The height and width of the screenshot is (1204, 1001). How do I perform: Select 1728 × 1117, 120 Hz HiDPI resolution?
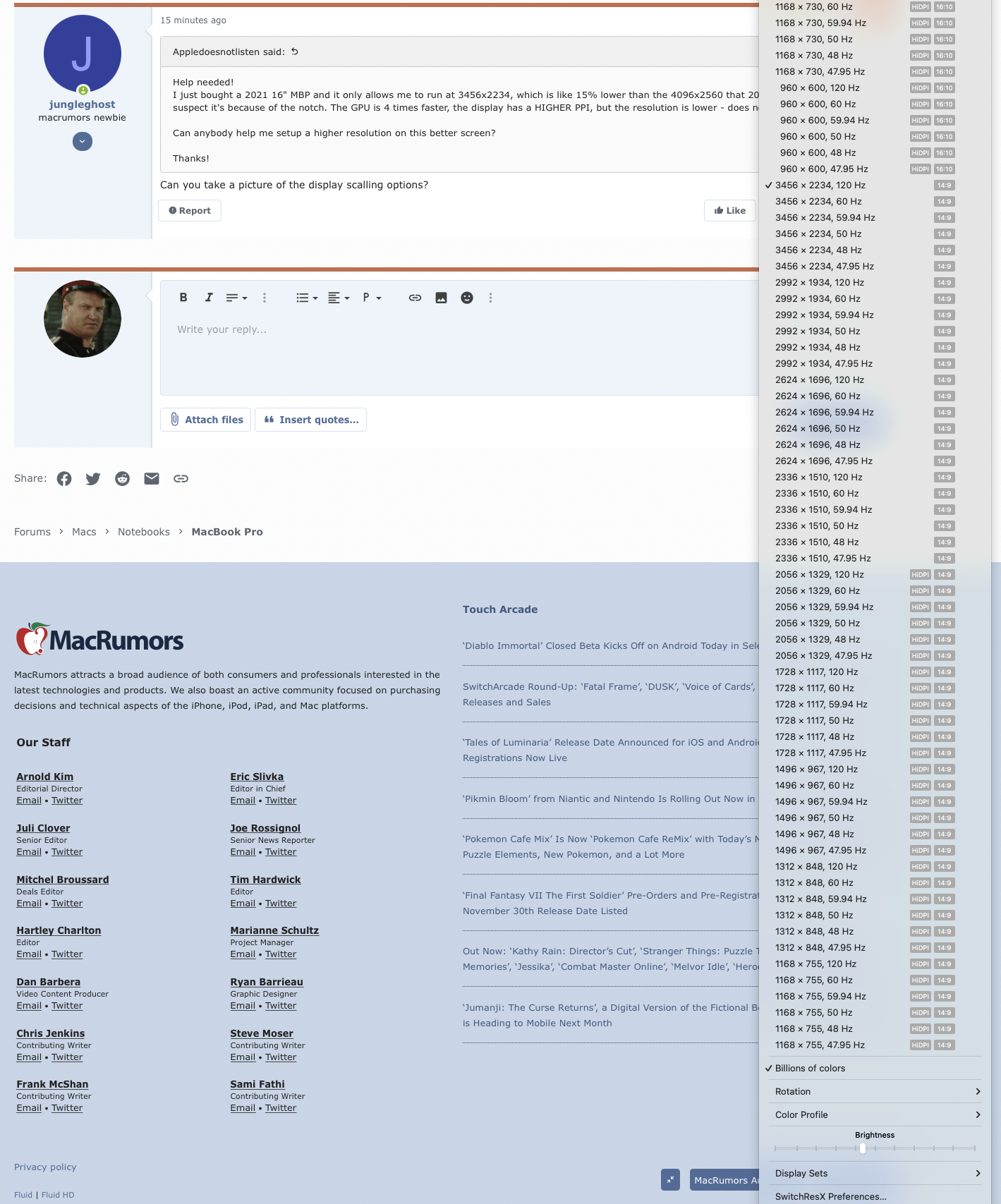point(875,672)
